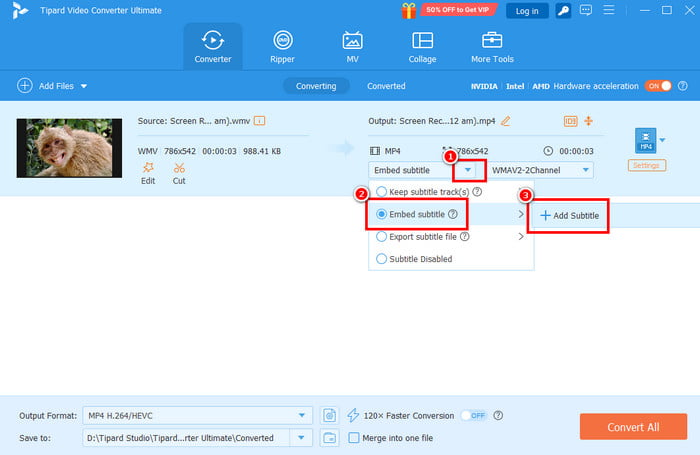Viewport: 700px width, 455px height.
Task: Open the orange Settings button
Action: [646, 165]
